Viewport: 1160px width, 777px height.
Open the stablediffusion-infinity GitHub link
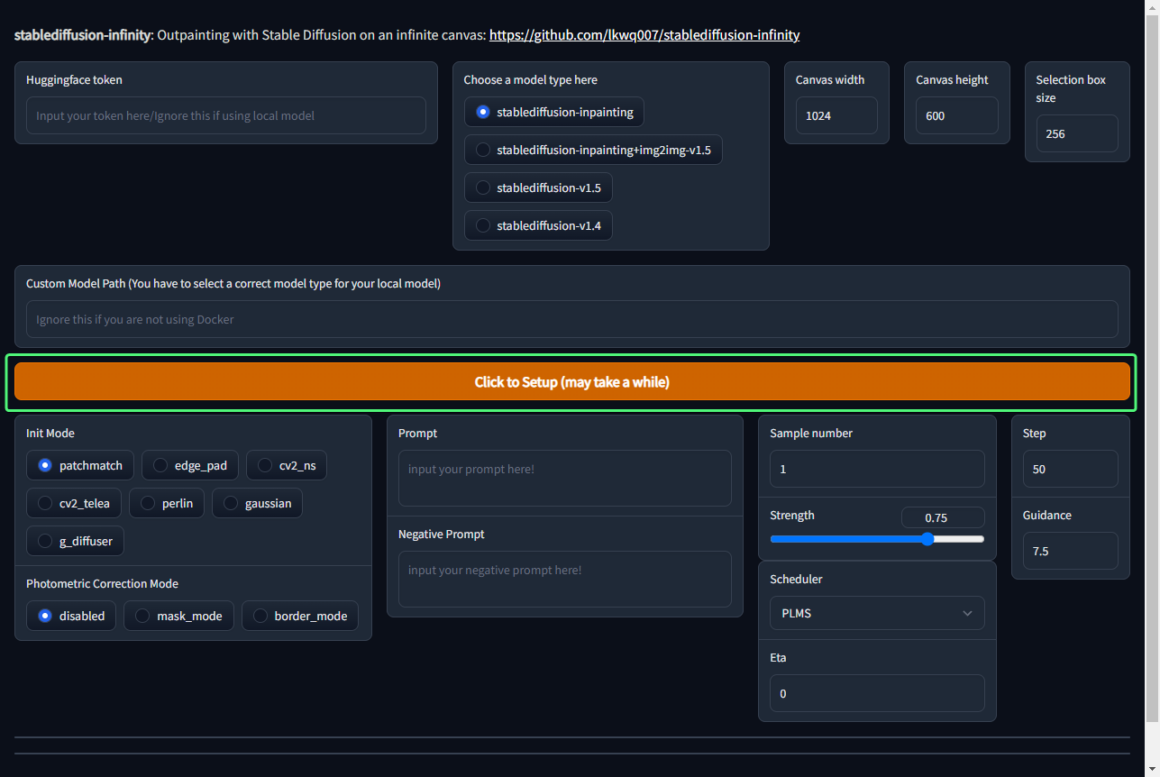644,35
